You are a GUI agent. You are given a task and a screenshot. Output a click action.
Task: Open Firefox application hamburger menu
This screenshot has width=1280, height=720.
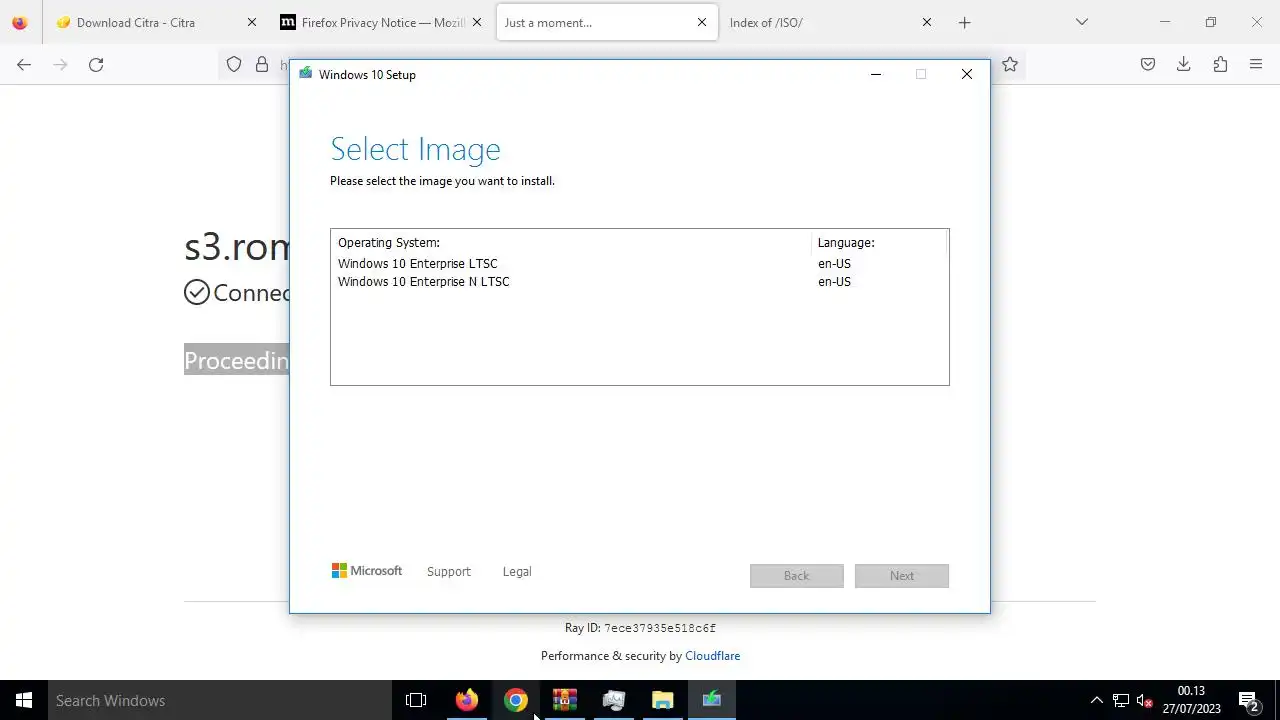(x=1256, y=65)
